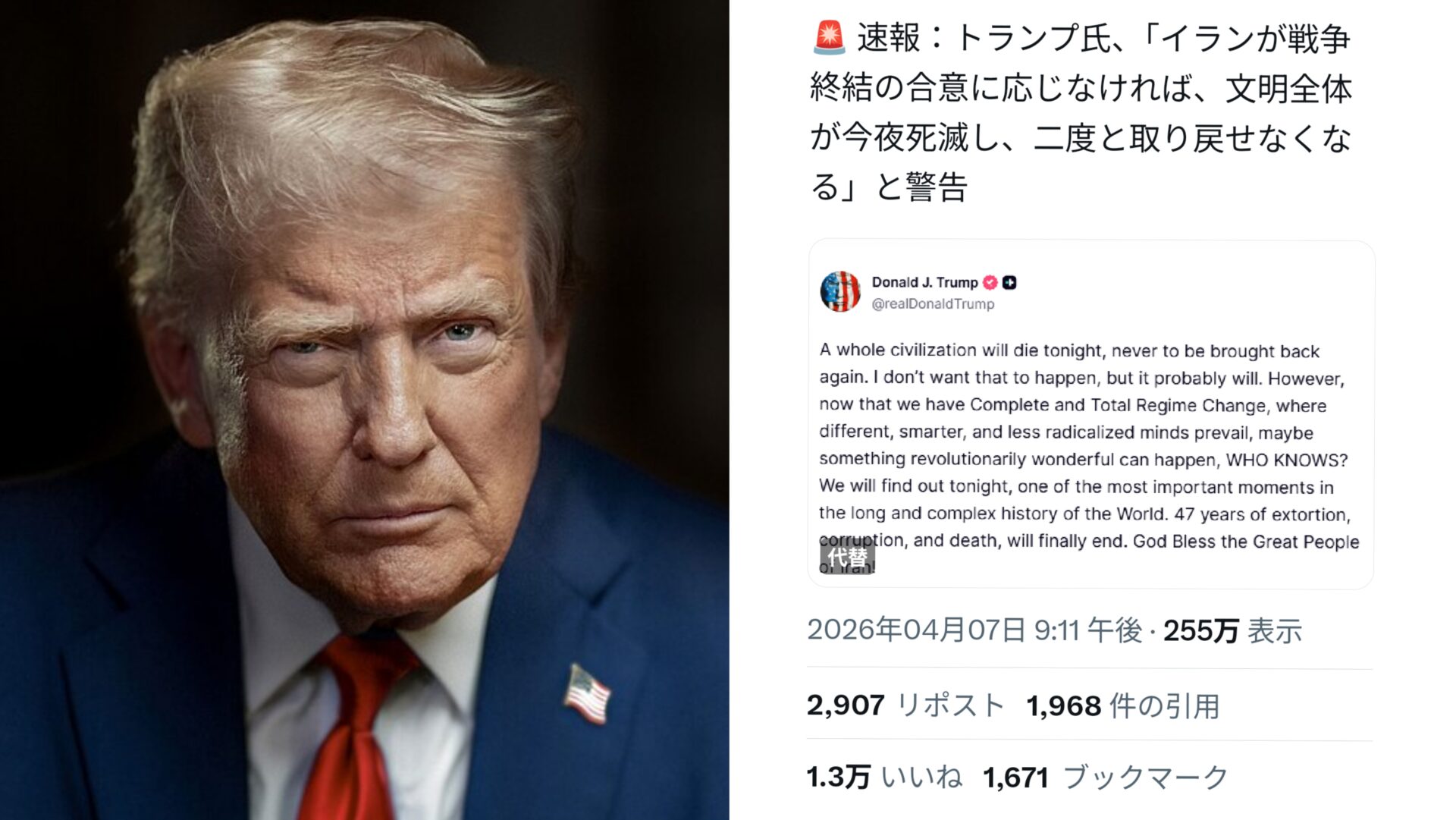
Task: Show the 代替 alt text badge
Action: (847, 558)
